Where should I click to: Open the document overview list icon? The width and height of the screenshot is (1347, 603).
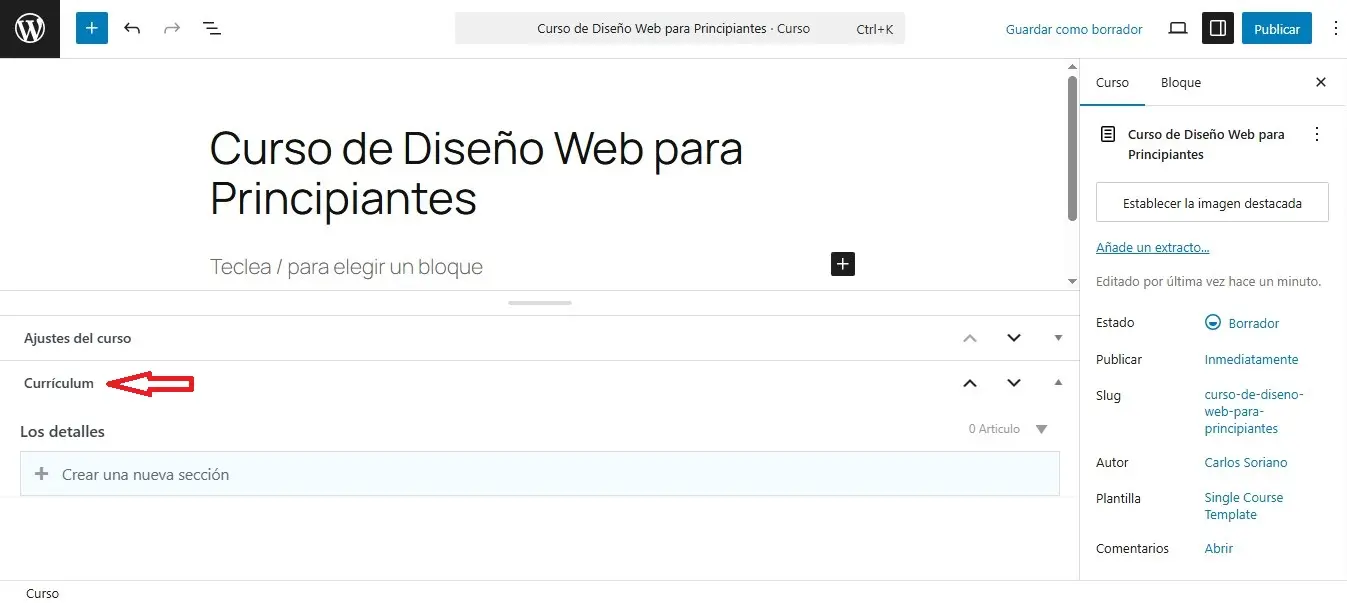[212, 29]
